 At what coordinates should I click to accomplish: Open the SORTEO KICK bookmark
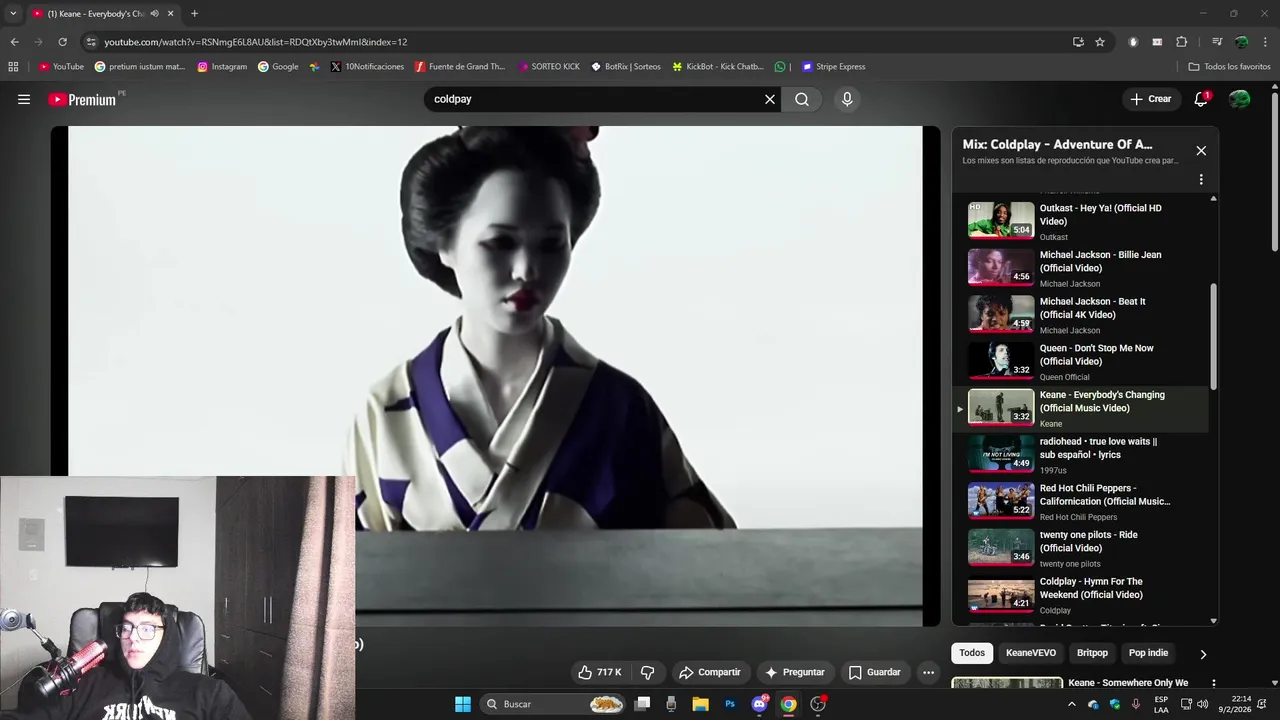coord(549,67)
